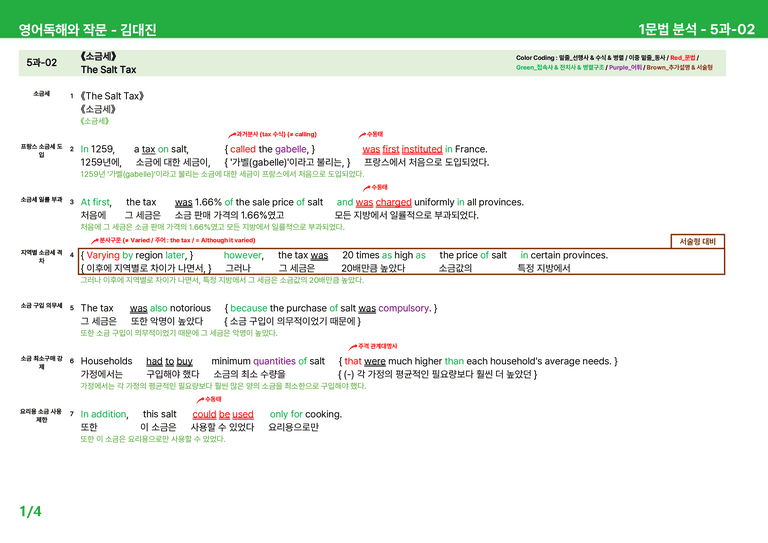Click the phrase '20 times as high as'
Viewport: 768px width, 543px height.
(384, 255)
